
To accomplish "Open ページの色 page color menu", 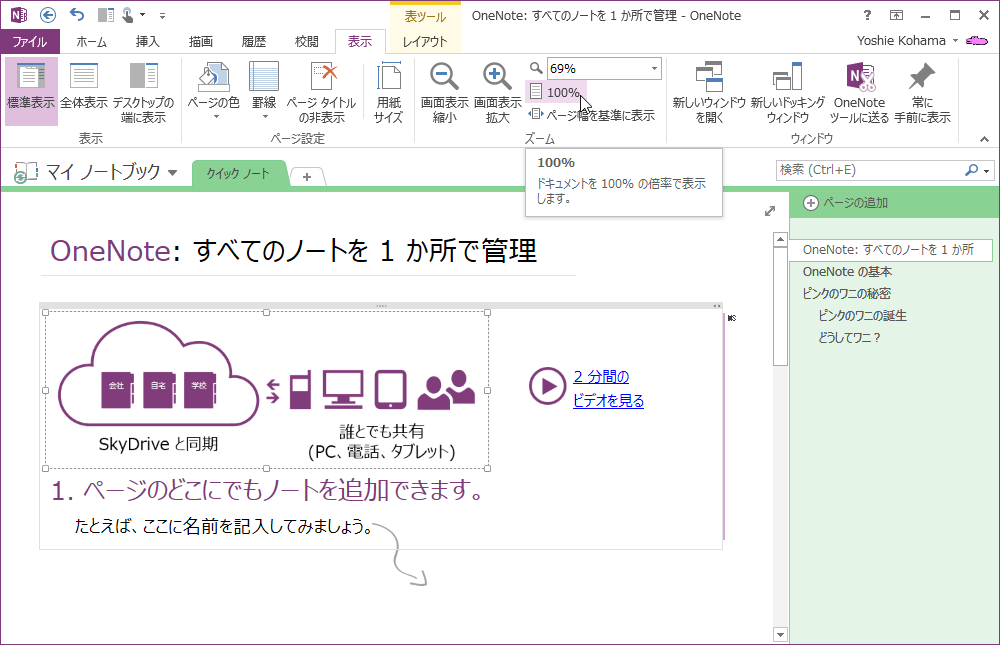I will (x=214, y=92).
